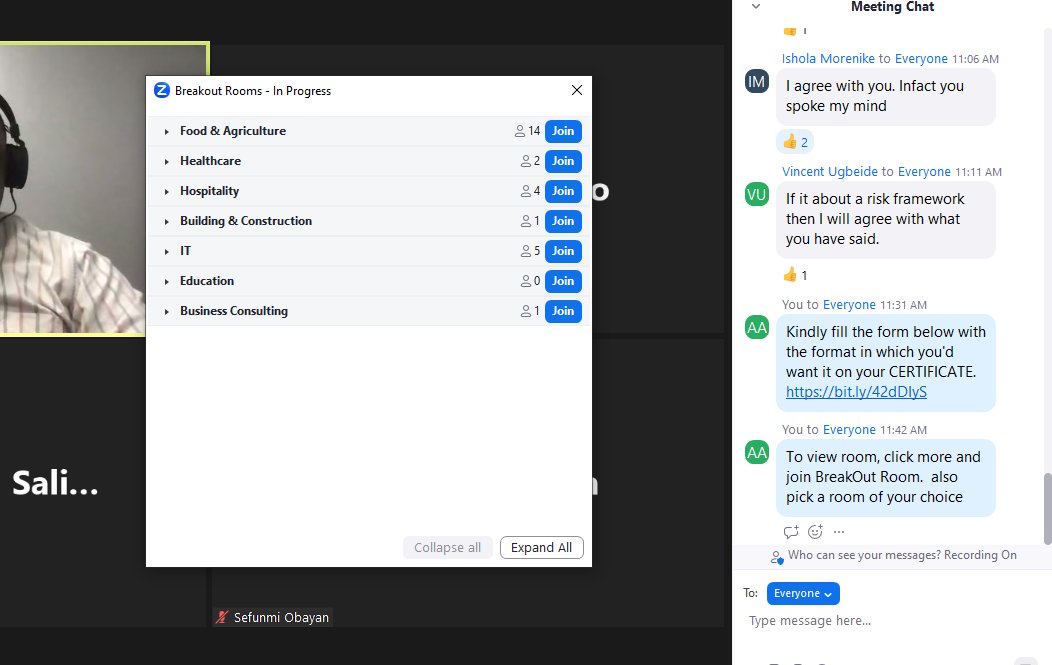Screen dimensions: 1052x665
Task: Reply to the last chat message
Action: (791, 532)
